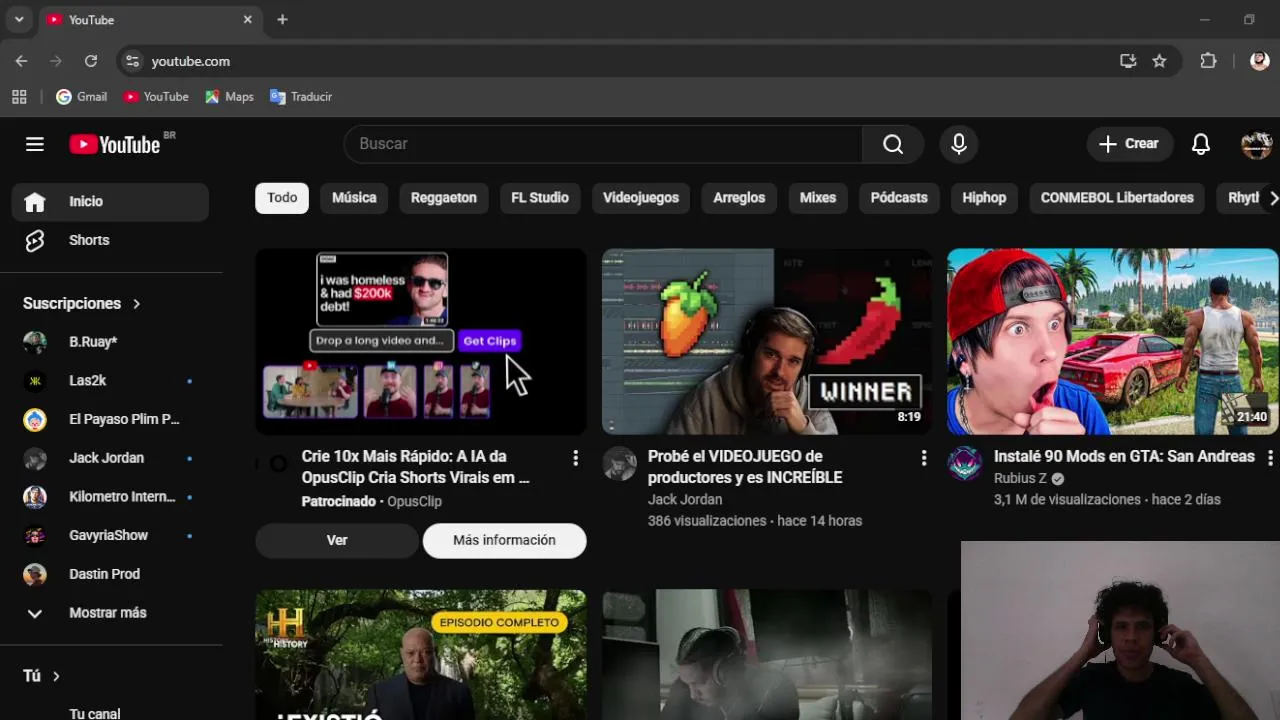Open Probé el VIDEOJUEGO de productores title

coord(745,467)
